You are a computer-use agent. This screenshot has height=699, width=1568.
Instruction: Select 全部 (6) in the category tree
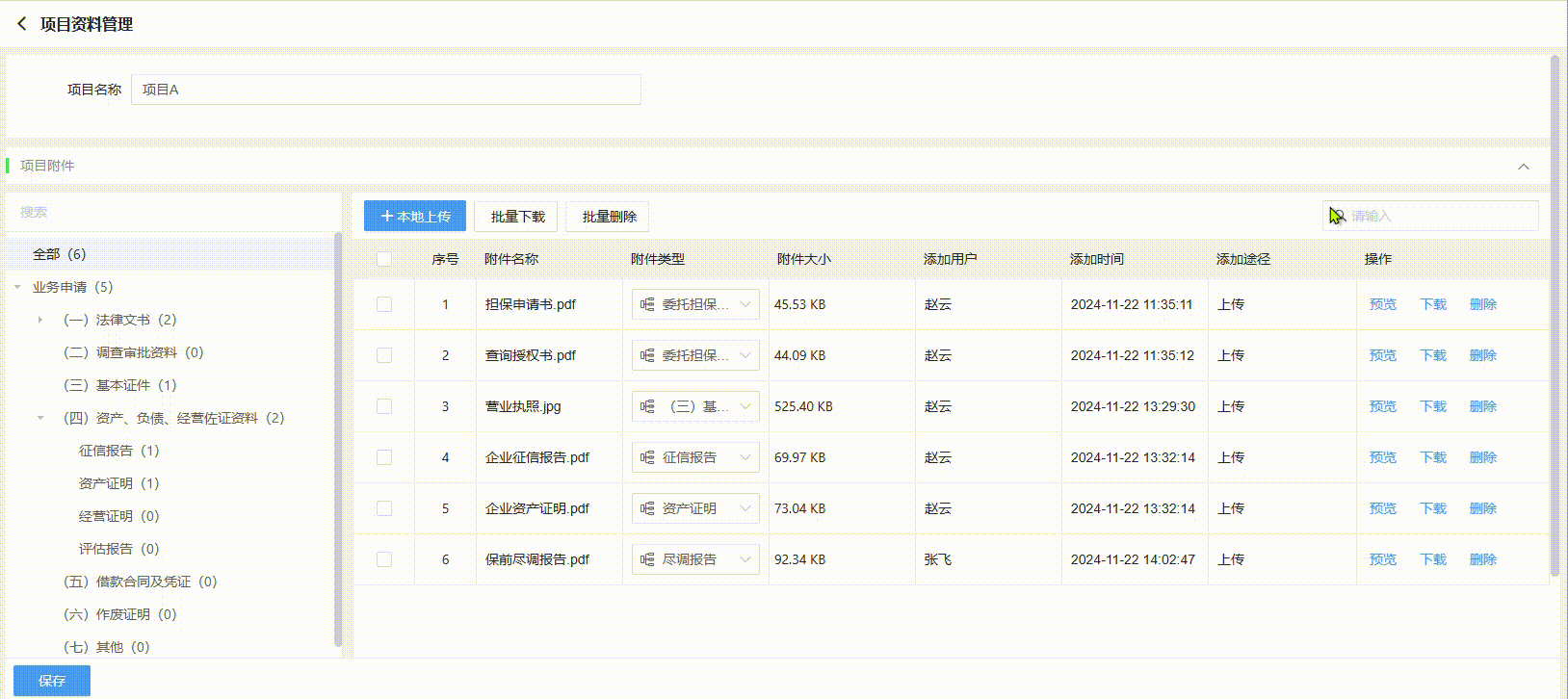click(60, 254)
